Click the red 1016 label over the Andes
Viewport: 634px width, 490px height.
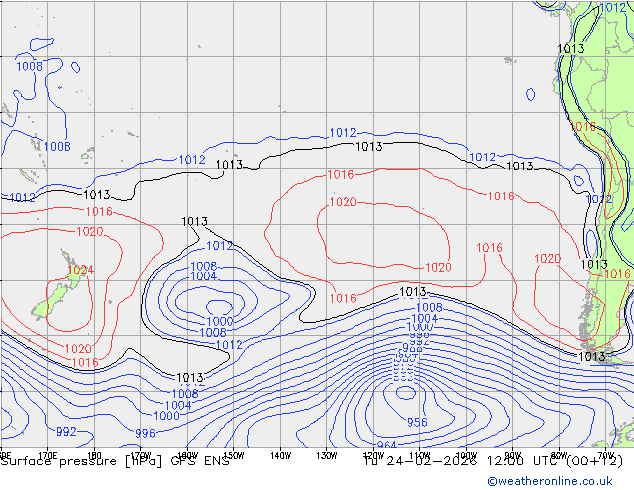coord(583,127)
